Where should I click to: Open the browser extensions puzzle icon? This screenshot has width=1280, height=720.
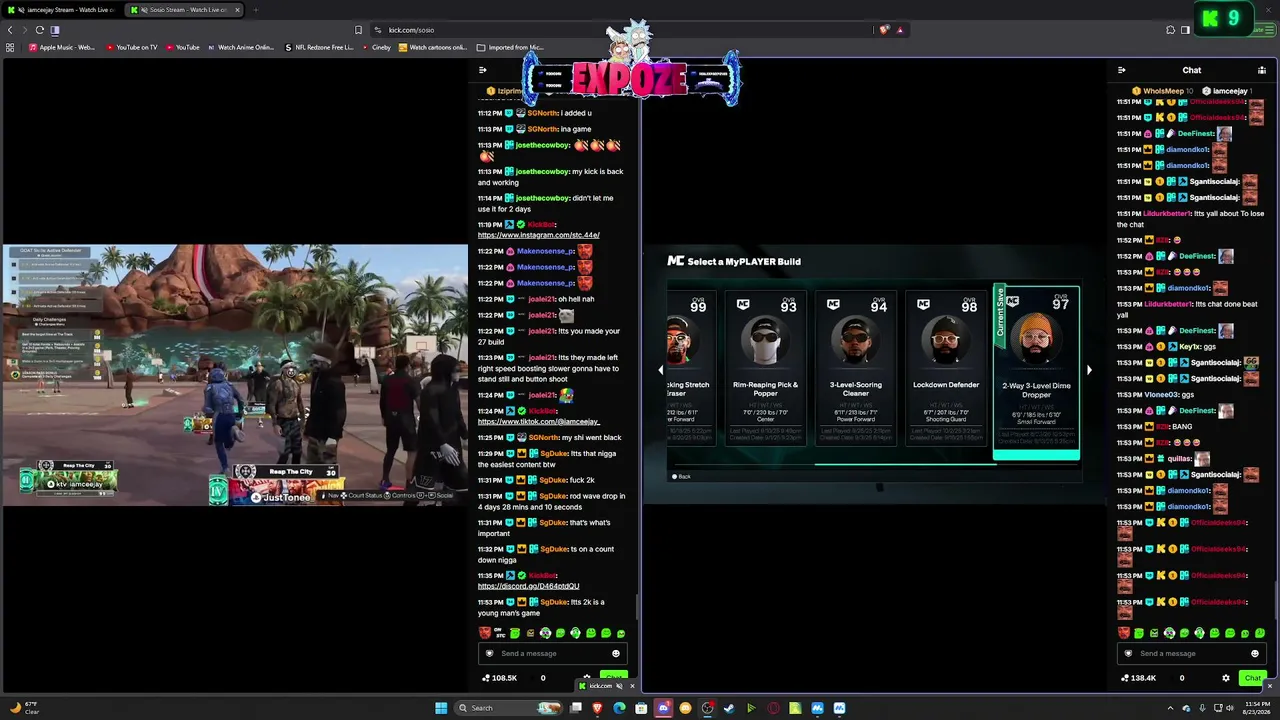tap(1171, 30)
